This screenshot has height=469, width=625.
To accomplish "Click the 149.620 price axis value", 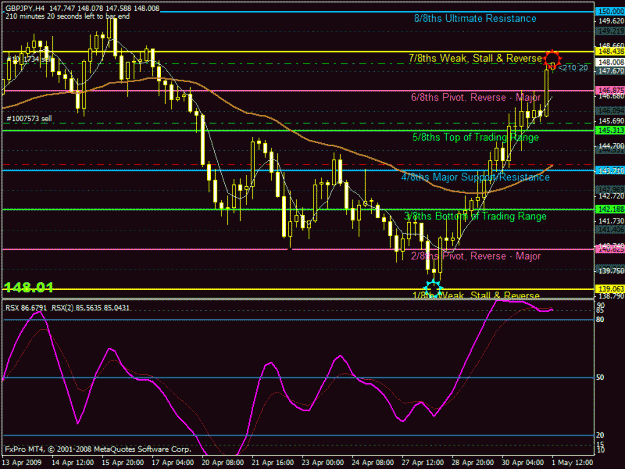I will 611,22.
